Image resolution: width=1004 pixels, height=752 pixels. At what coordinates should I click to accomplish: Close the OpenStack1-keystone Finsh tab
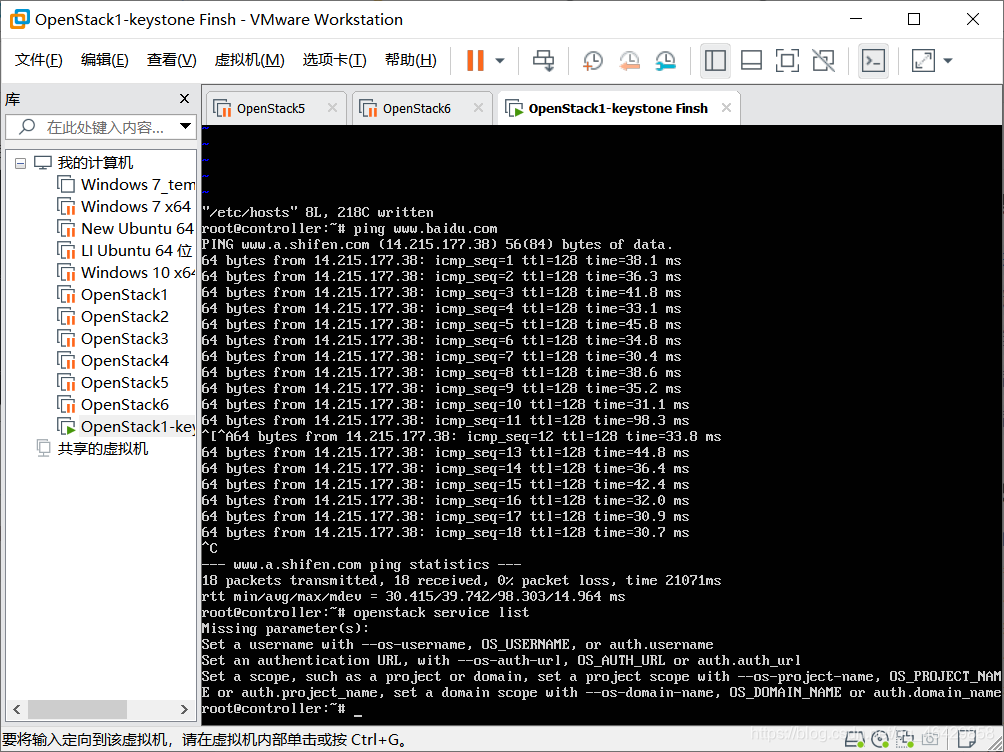(726, 108)
